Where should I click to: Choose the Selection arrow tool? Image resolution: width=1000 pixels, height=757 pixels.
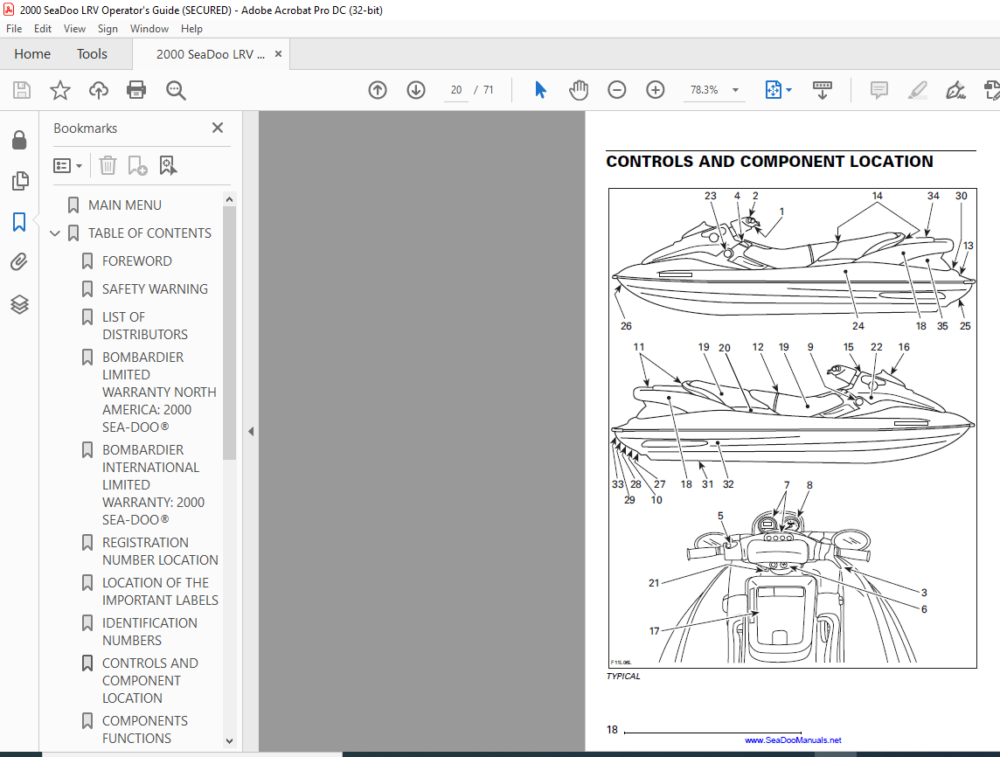[x=540, y=90]
